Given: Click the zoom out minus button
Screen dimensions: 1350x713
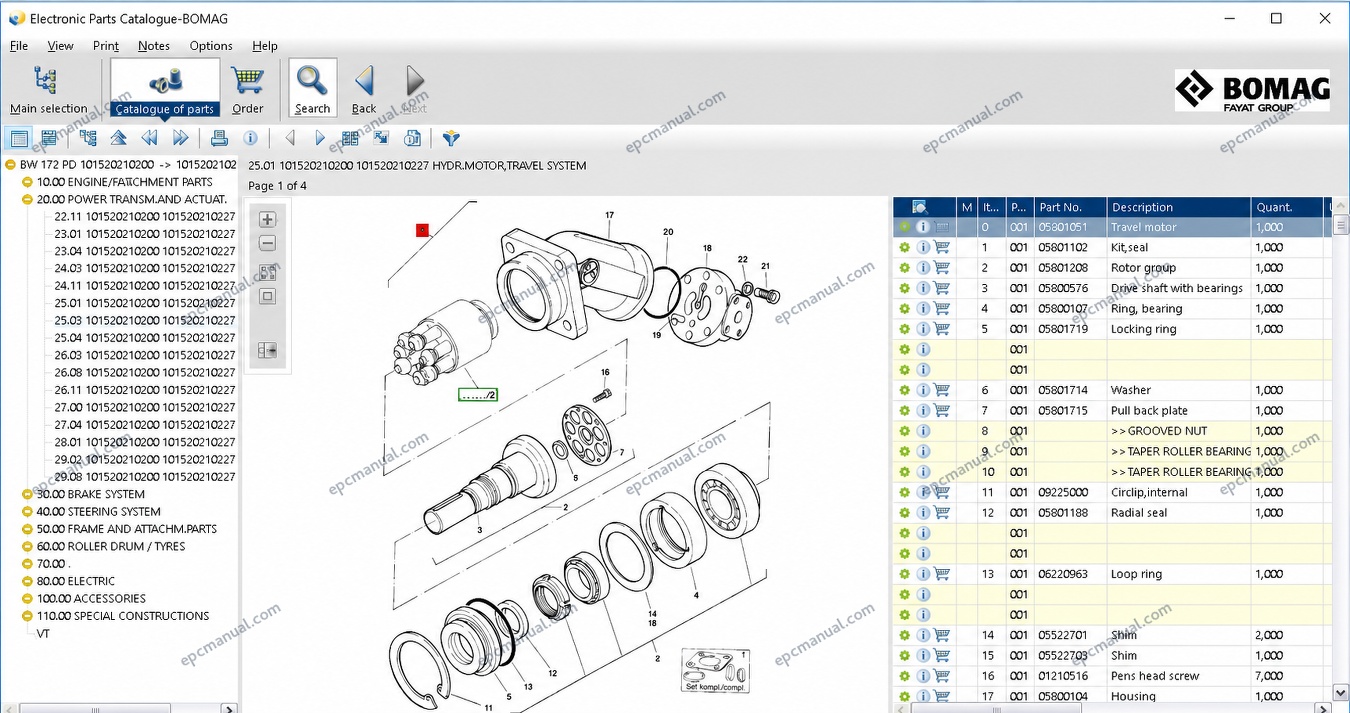Looking at the screenshot, I should (267, 244).
